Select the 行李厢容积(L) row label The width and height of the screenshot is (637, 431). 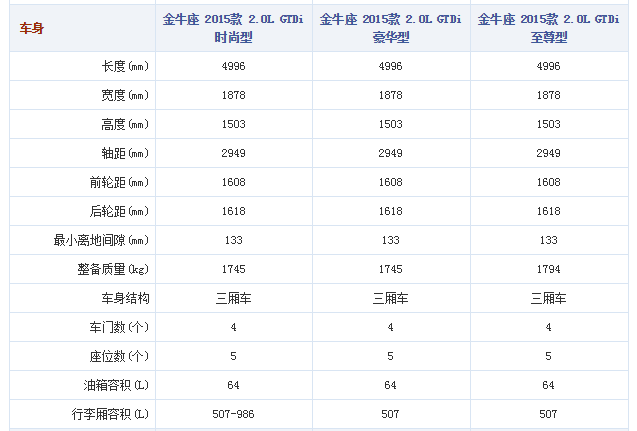110,414
